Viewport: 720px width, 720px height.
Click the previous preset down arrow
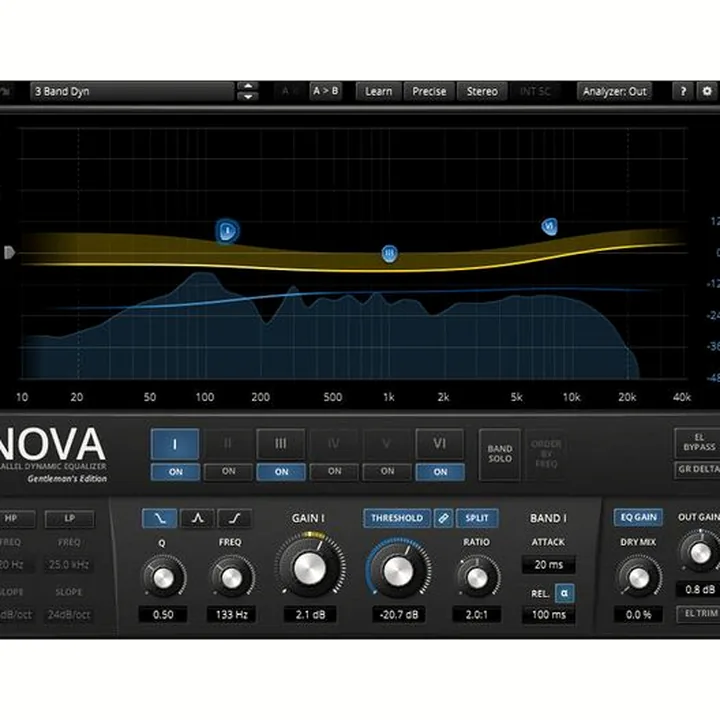pyautogui.click(x=248, y=96)
